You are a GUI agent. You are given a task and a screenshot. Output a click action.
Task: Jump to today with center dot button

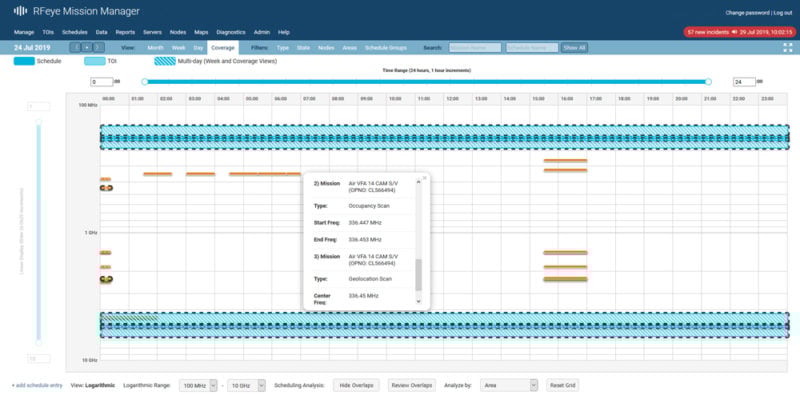pos(87,47)
